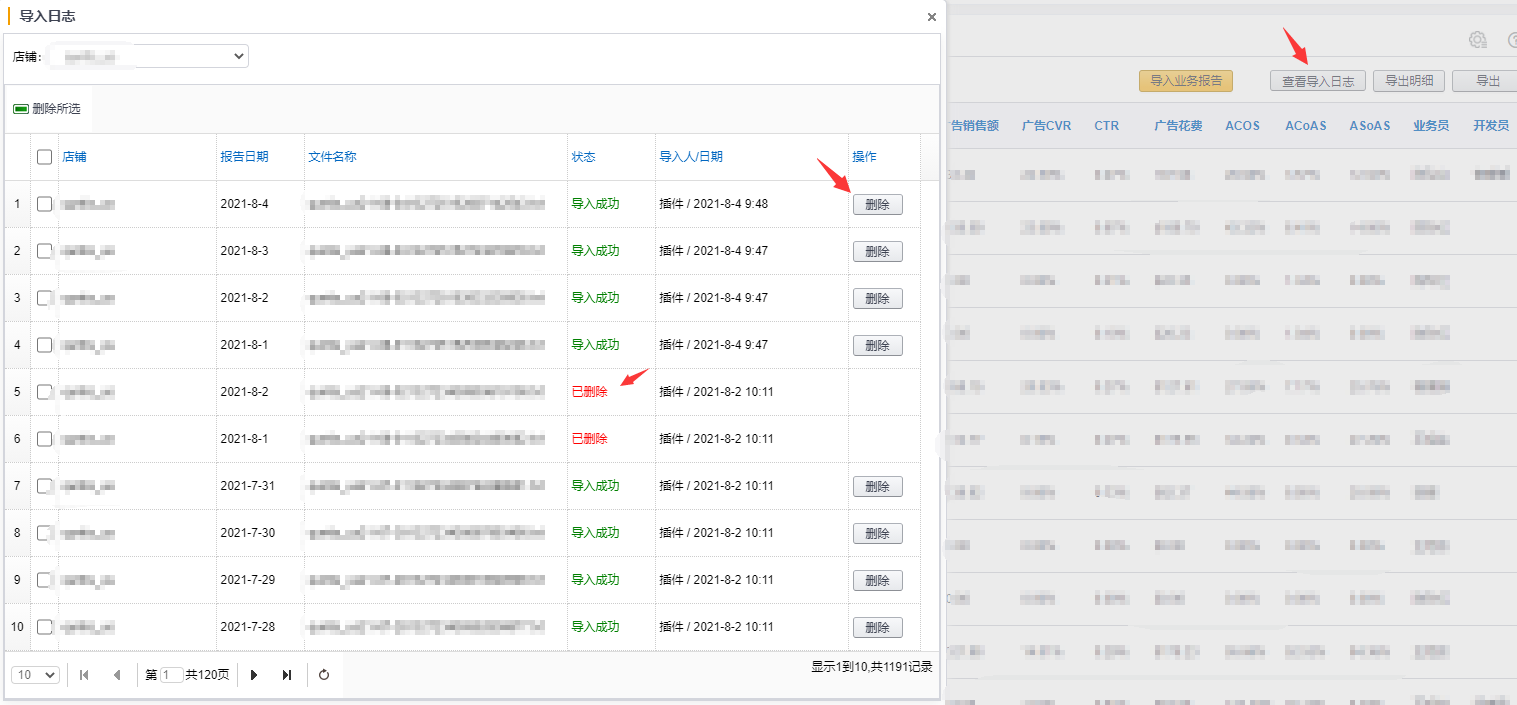Delete the 2021-7-31 import record
This screenshot has height=705, width=1517.
coord(877,487)
